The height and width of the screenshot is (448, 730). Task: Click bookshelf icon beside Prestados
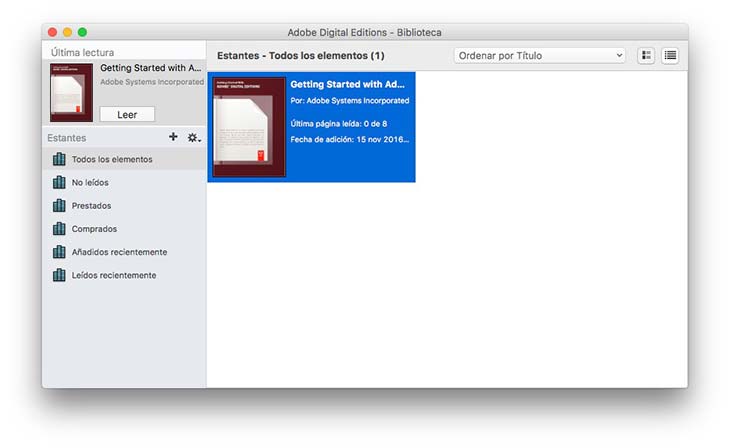(59, 205)
